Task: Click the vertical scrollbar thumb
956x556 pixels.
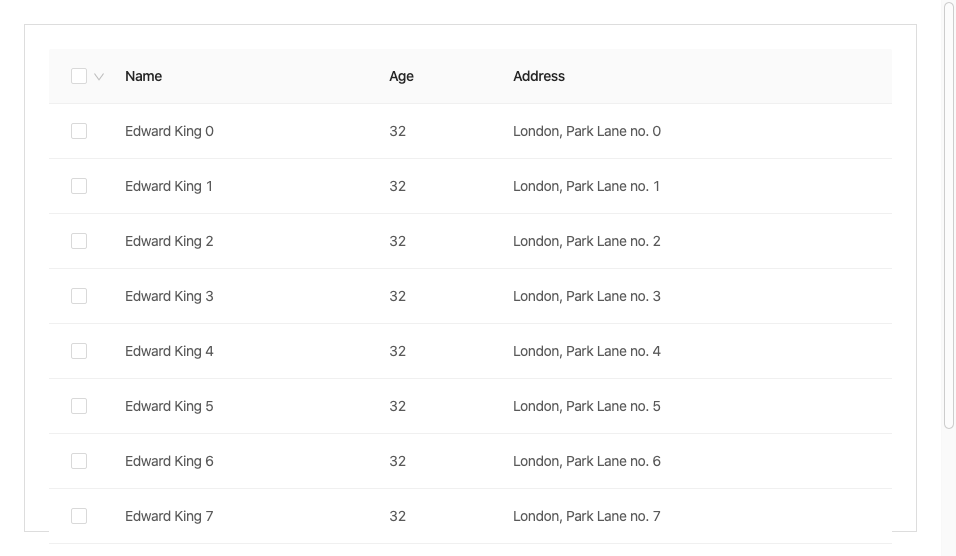Action: (x=949, y=215)
